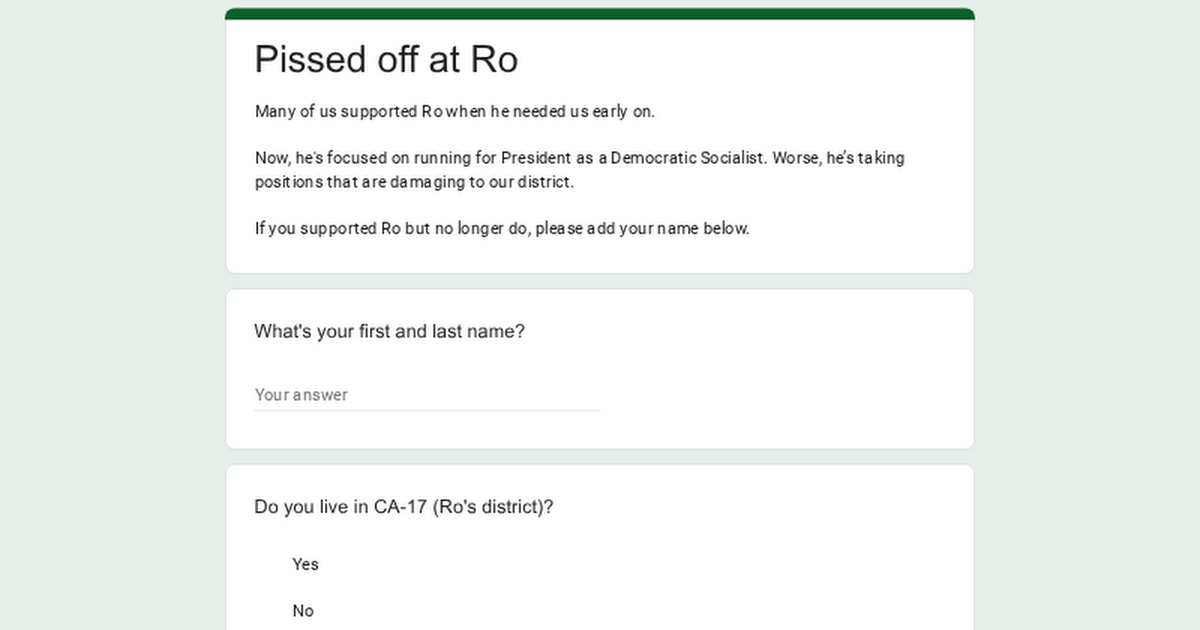This screenshot has width=1200, height=630.
Task: Click the first description sentence about supporting Ro
Action: [455, 111]
